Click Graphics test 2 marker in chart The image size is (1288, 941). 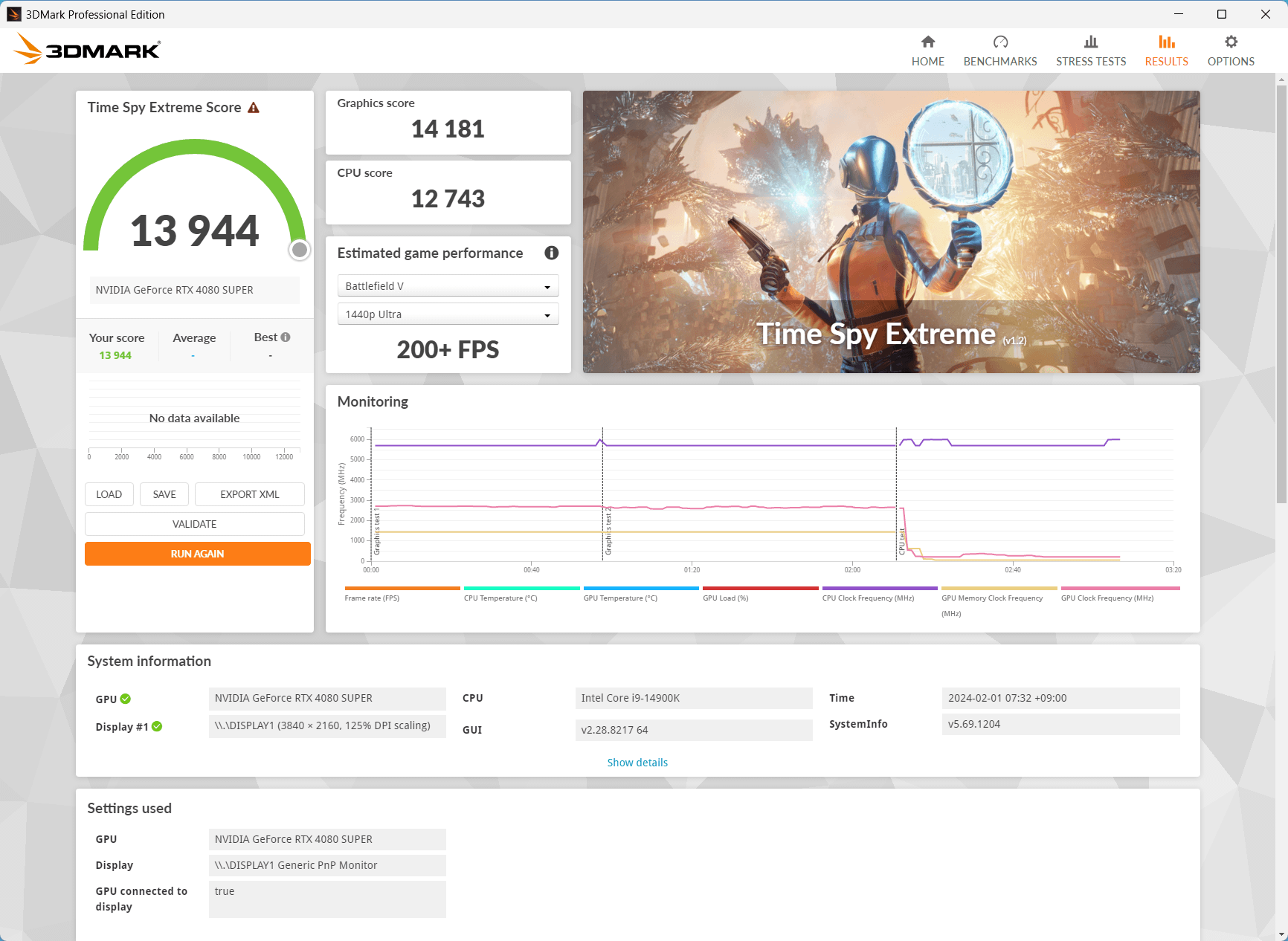tap(608, 531)
